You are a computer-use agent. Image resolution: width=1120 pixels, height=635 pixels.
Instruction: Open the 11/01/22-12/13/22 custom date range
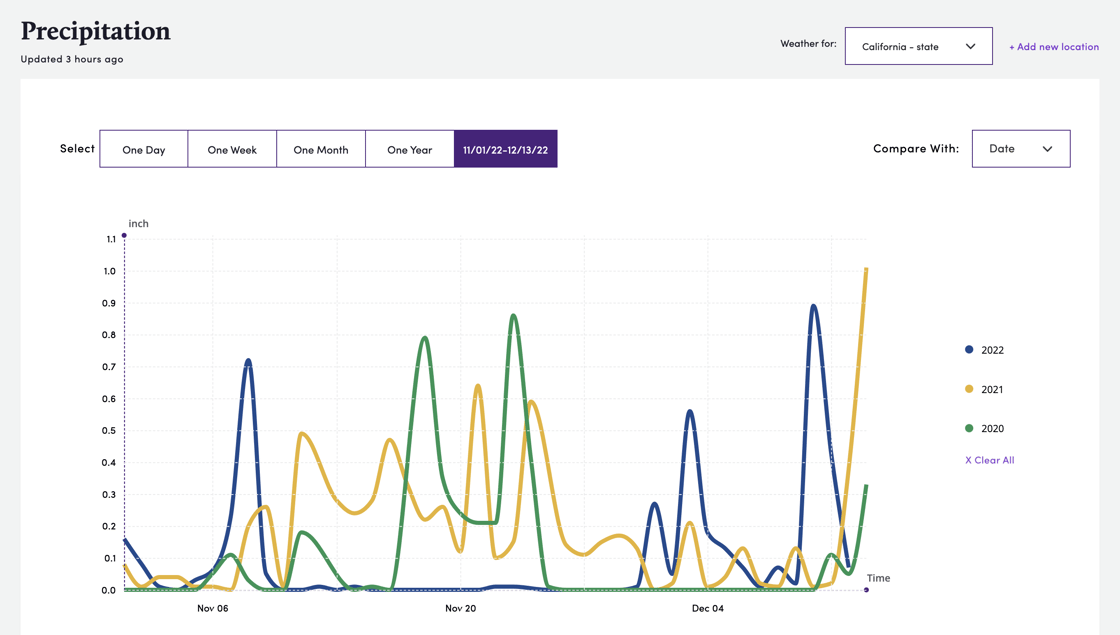(x=505, y=149)
